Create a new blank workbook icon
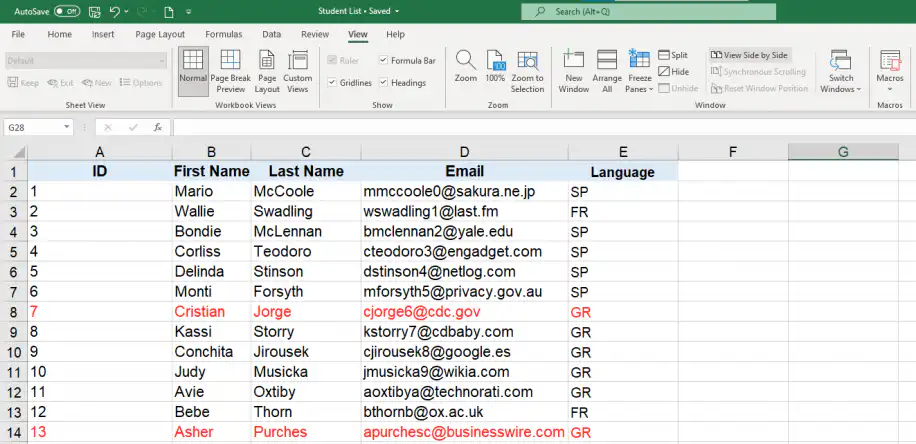Screen dimensions: 916x444 (169, 12)
